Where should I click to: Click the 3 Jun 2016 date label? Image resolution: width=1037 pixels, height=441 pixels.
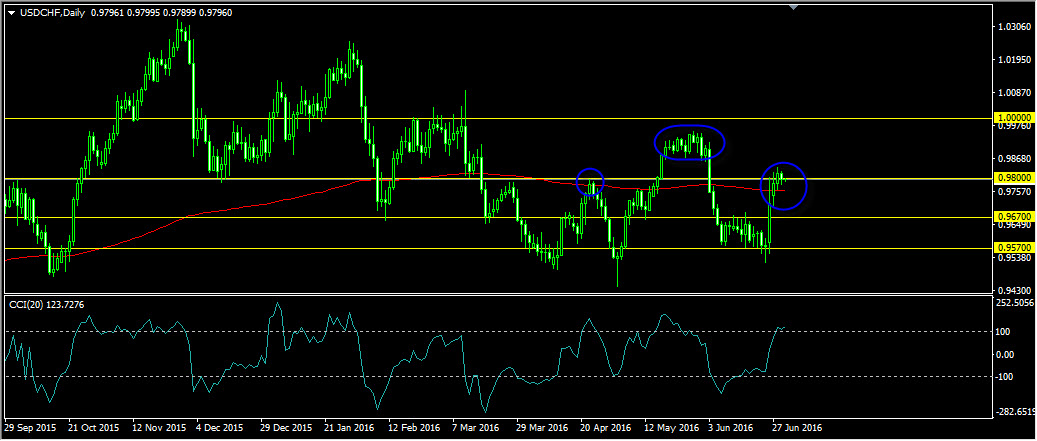point(731,428)
